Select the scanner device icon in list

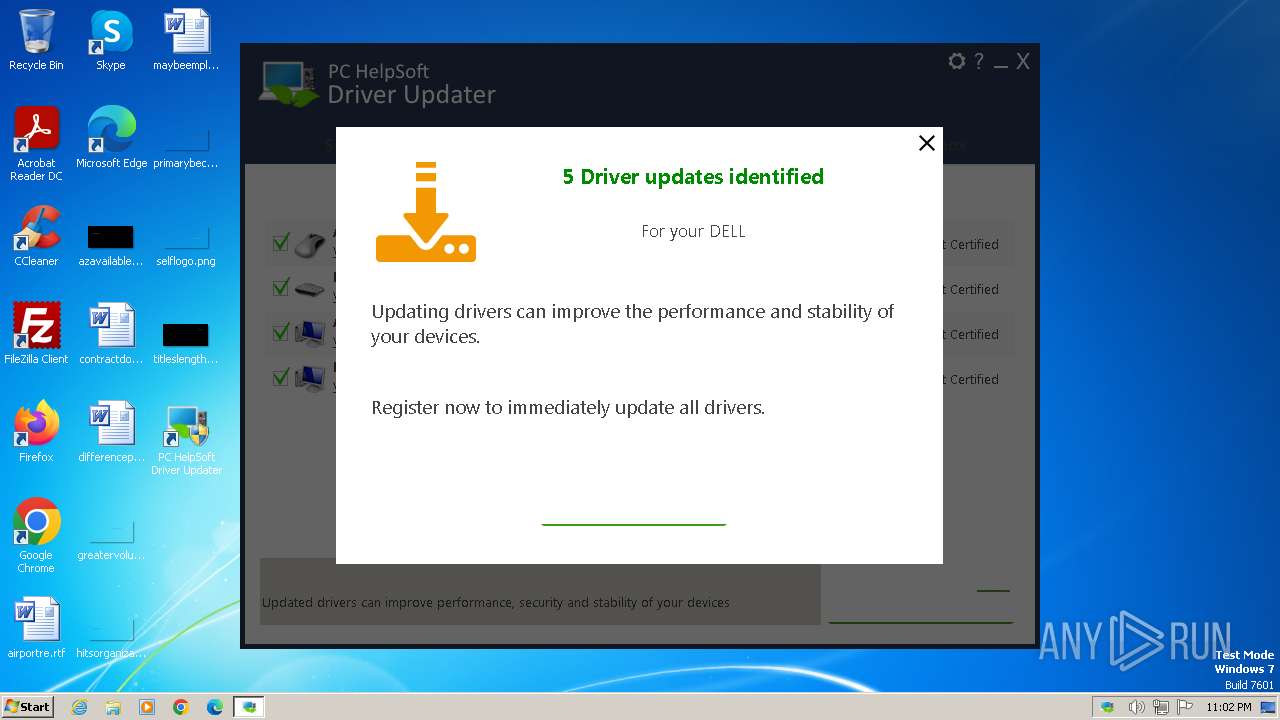[311, 290]
